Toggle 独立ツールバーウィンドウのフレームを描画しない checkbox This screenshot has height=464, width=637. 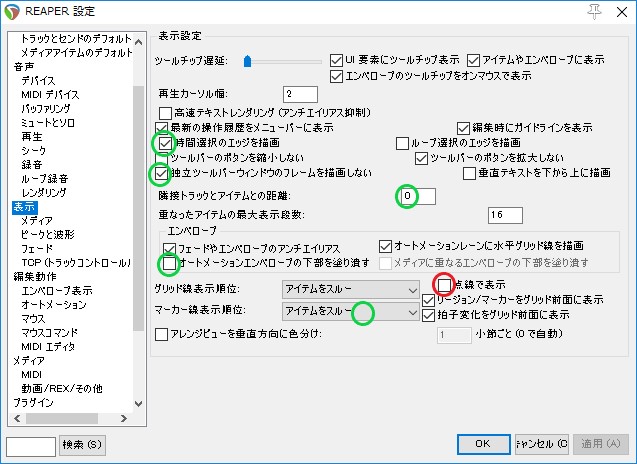pyautogui.click(x=162, y=173)
